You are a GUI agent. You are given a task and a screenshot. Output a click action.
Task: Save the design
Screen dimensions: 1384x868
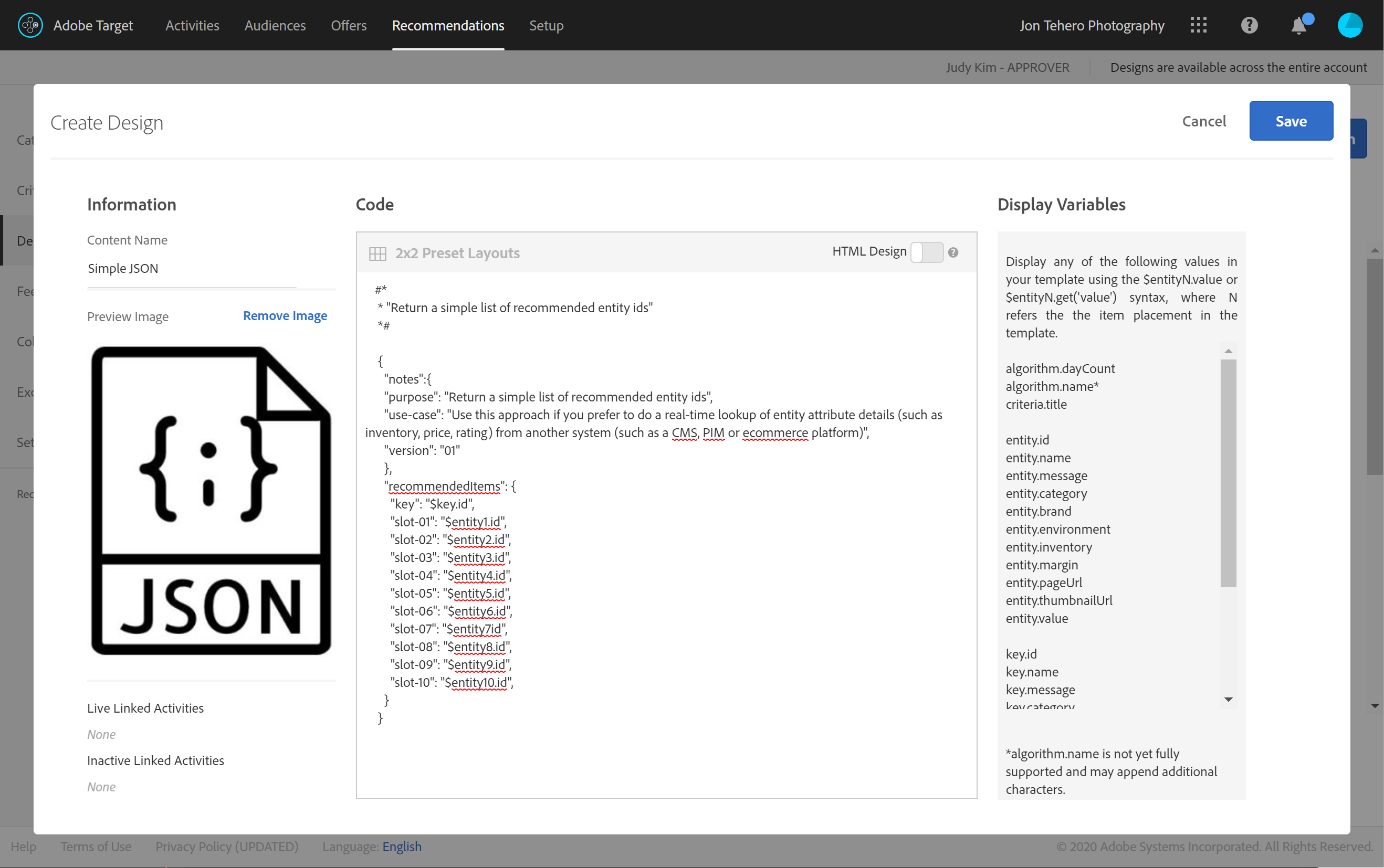point(1291,121)
